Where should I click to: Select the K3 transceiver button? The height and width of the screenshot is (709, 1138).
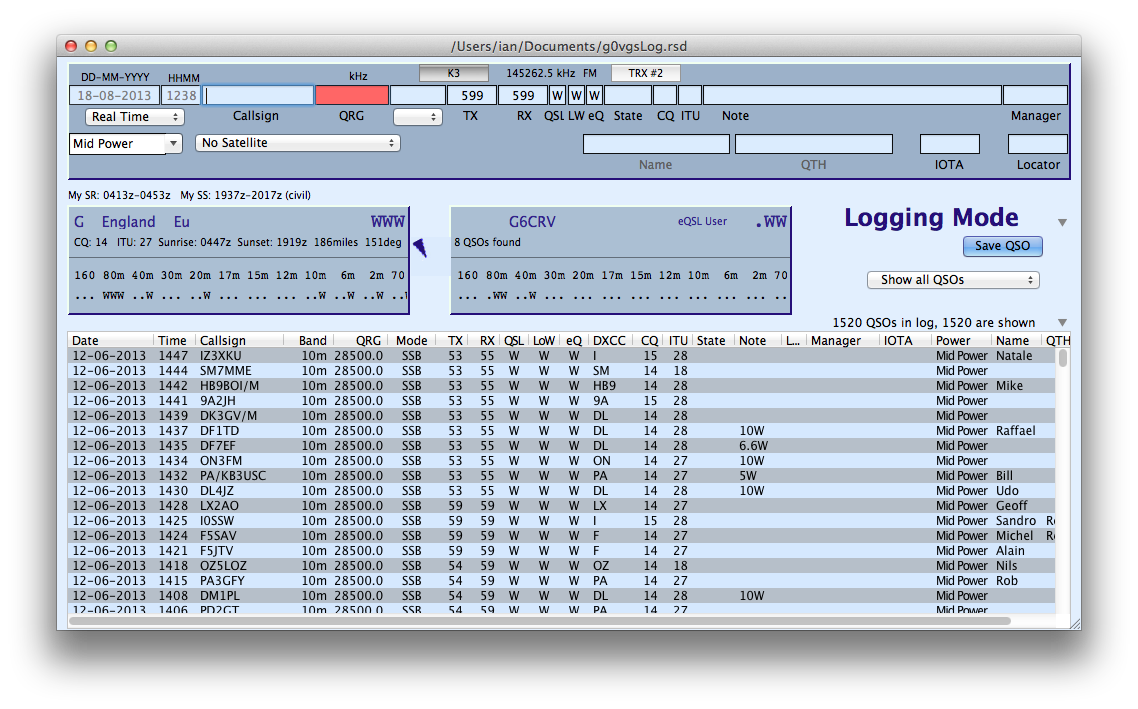tap(454, 73)
